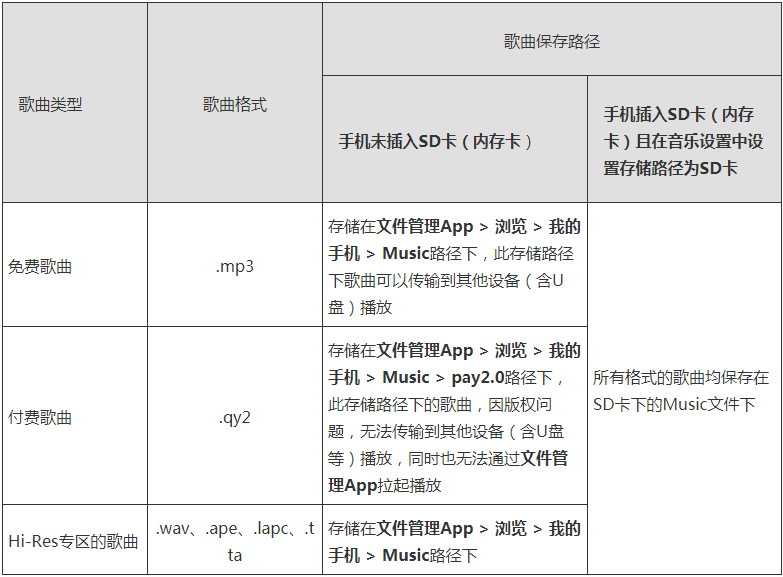Select the Hi-Res storage path description cell
This screenshot has width=783, height=577.
(x=455, y=540)
